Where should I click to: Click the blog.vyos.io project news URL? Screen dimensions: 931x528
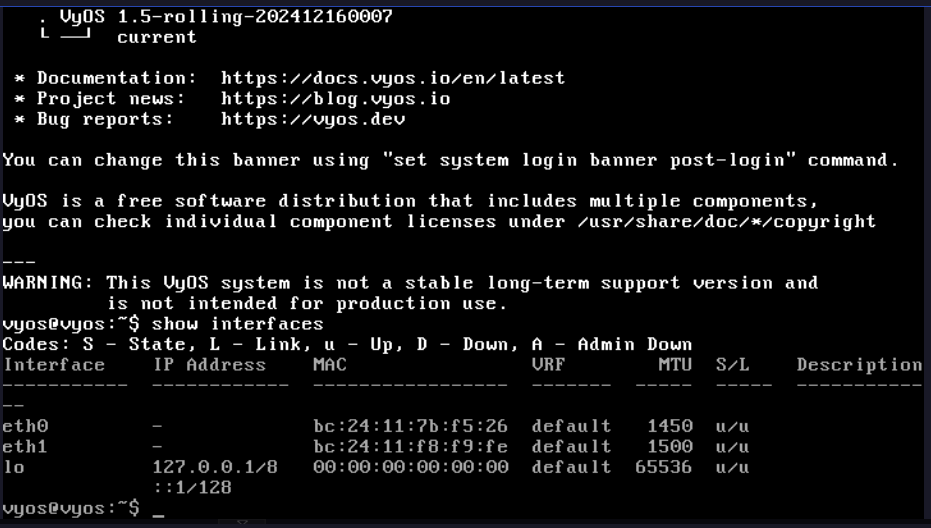coord(335,98)
